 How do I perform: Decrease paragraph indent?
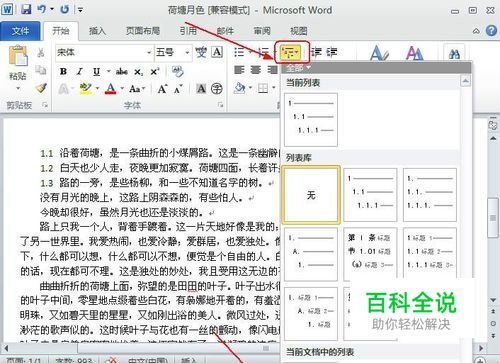316,52
